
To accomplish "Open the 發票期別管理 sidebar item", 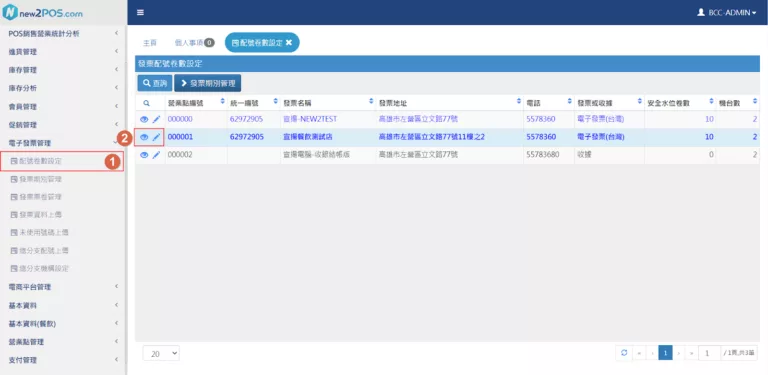I will 37,179.
